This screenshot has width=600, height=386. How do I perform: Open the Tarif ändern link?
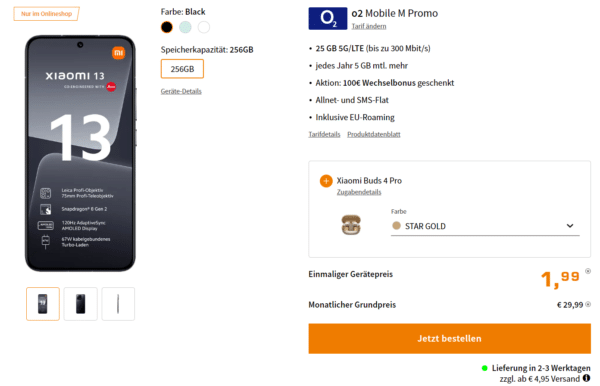click(x=369, y=26)
